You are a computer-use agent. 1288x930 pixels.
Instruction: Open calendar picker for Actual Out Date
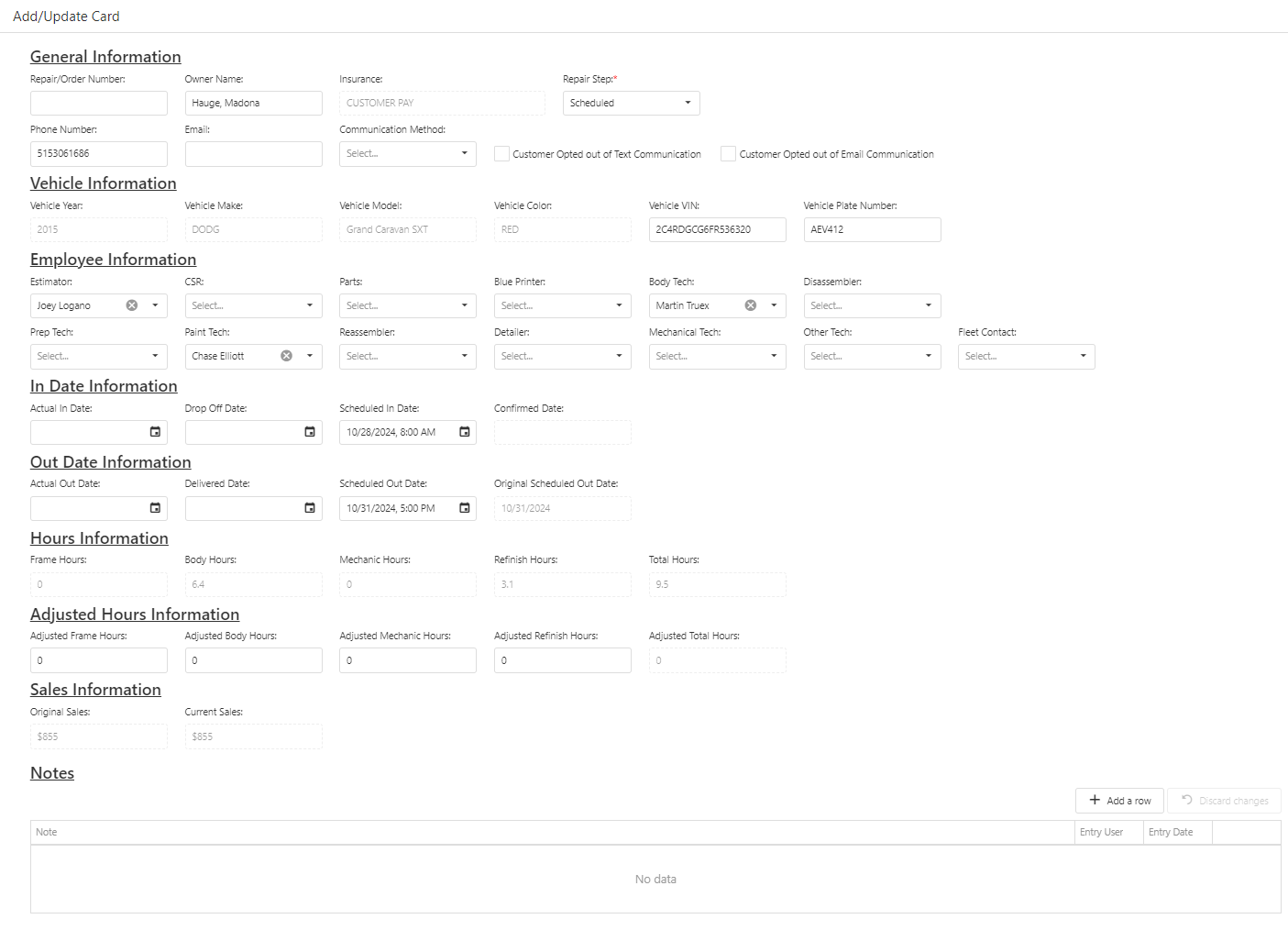155,508
